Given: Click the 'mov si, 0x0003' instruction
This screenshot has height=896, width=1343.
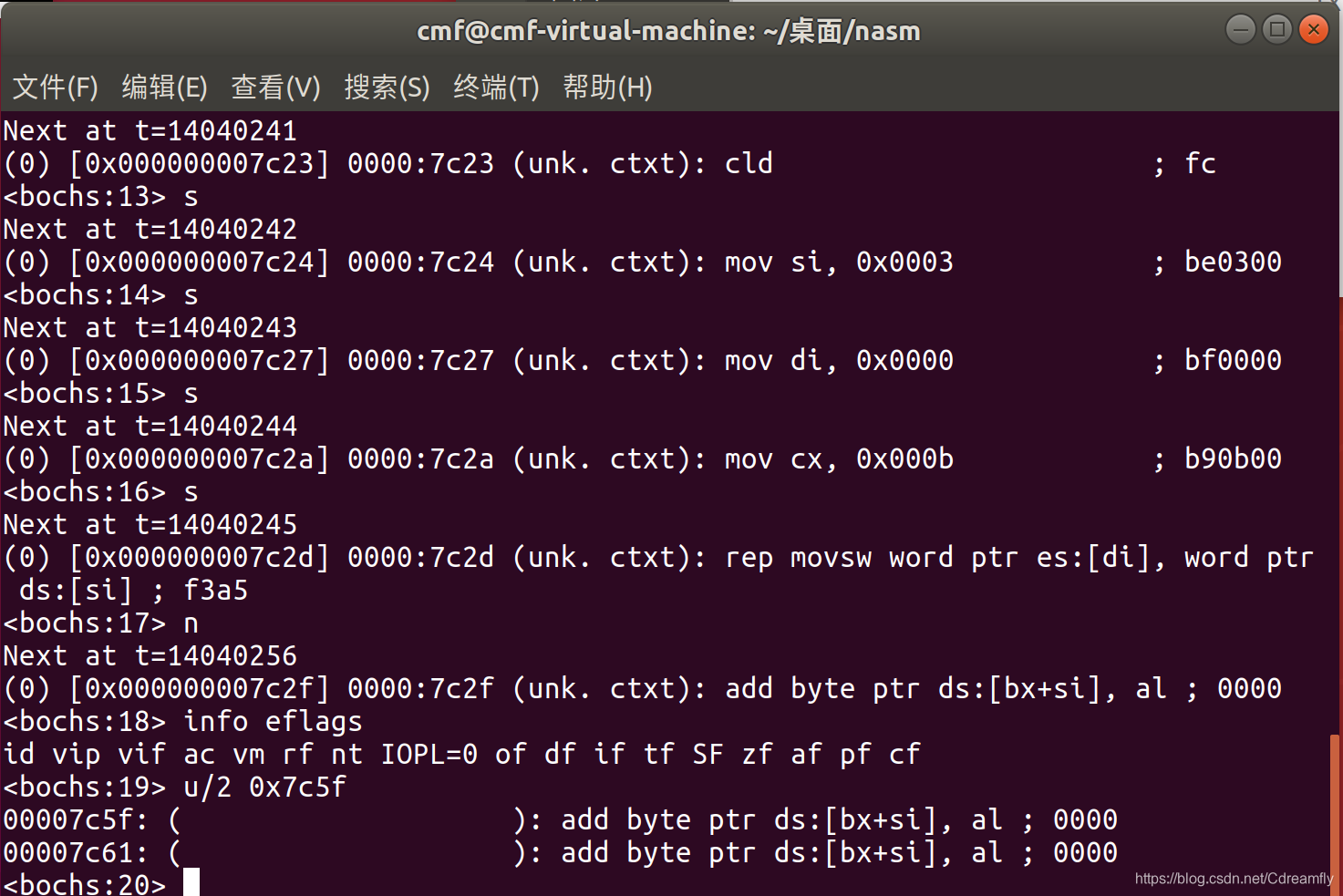Looking at the screenshot, I should (x=839, y=262).
